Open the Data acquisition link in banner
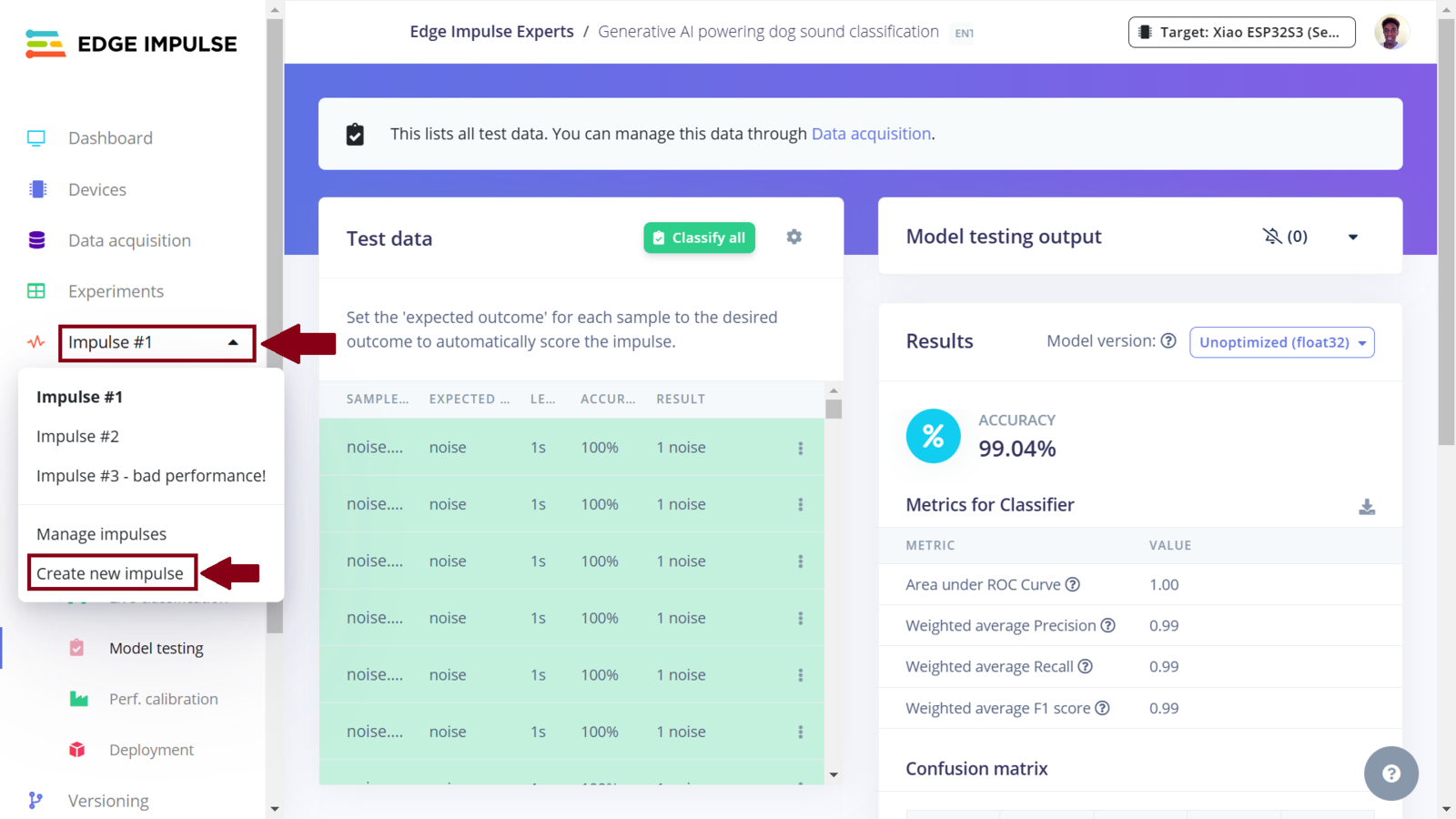The height and width of the screenshot is (819, 1456). pos(871,134)
